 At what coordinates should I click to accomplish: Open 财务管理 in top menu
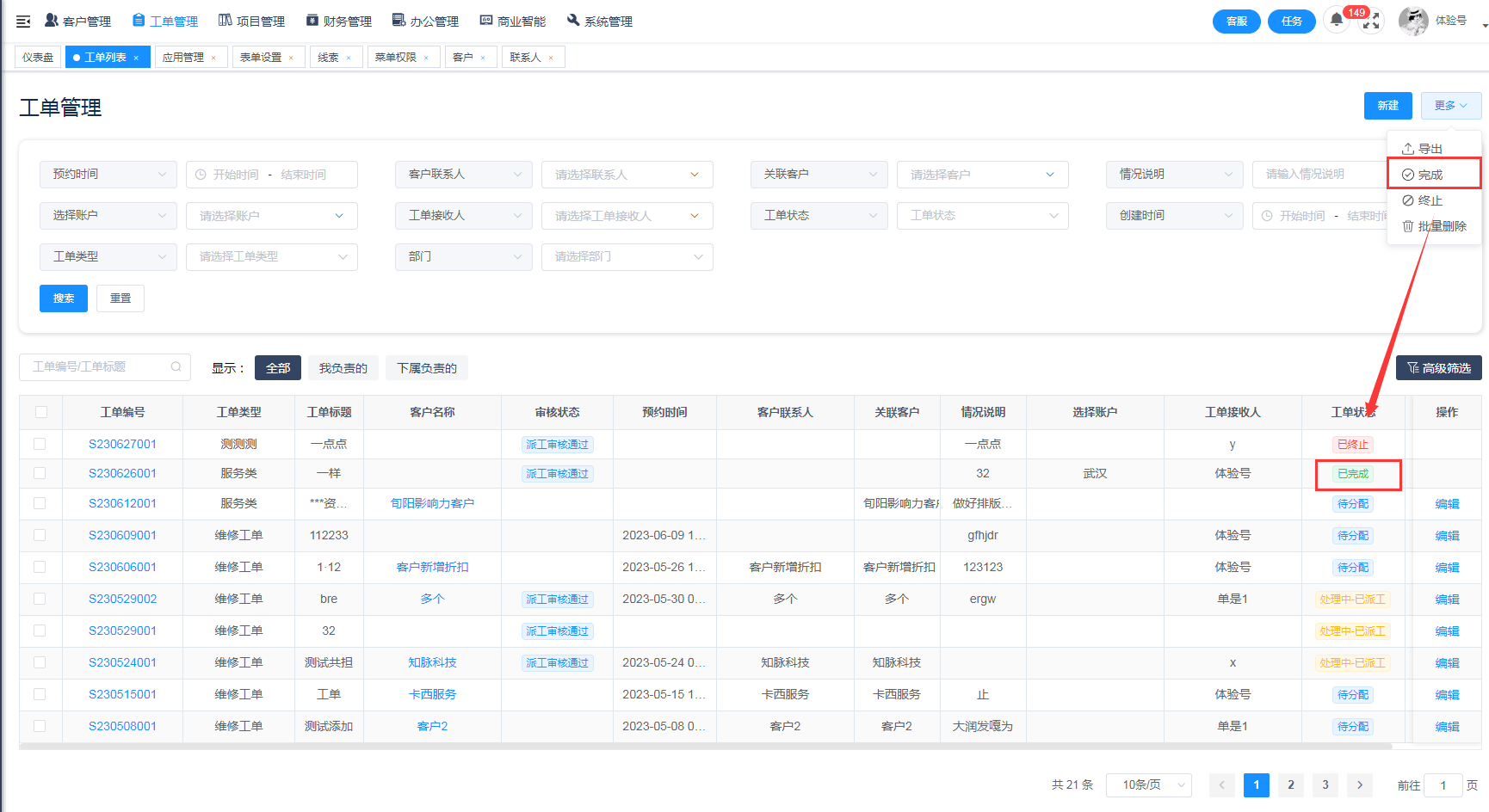339,22
